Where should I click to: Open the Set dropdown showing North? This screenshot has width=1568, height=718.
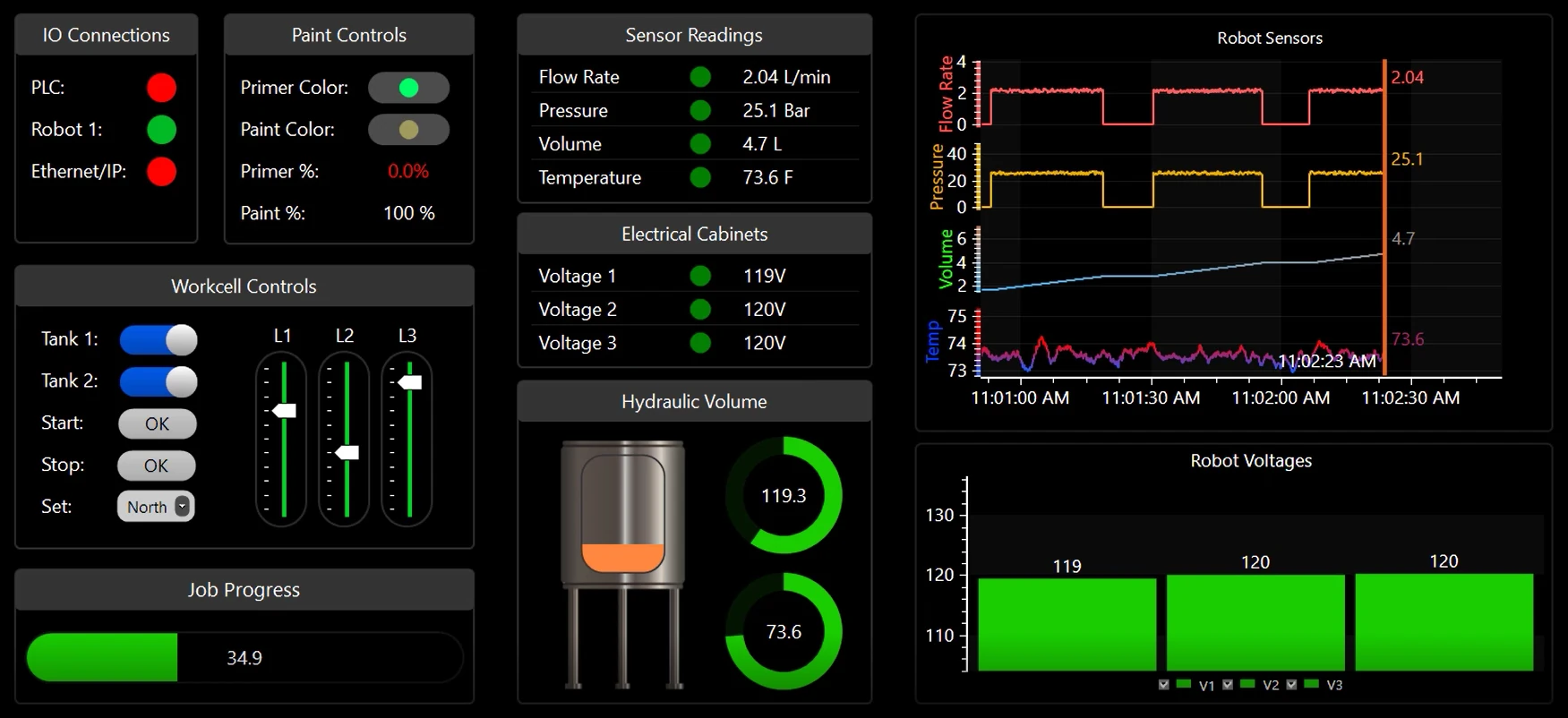pyautogui.click(x=156, y=507)
